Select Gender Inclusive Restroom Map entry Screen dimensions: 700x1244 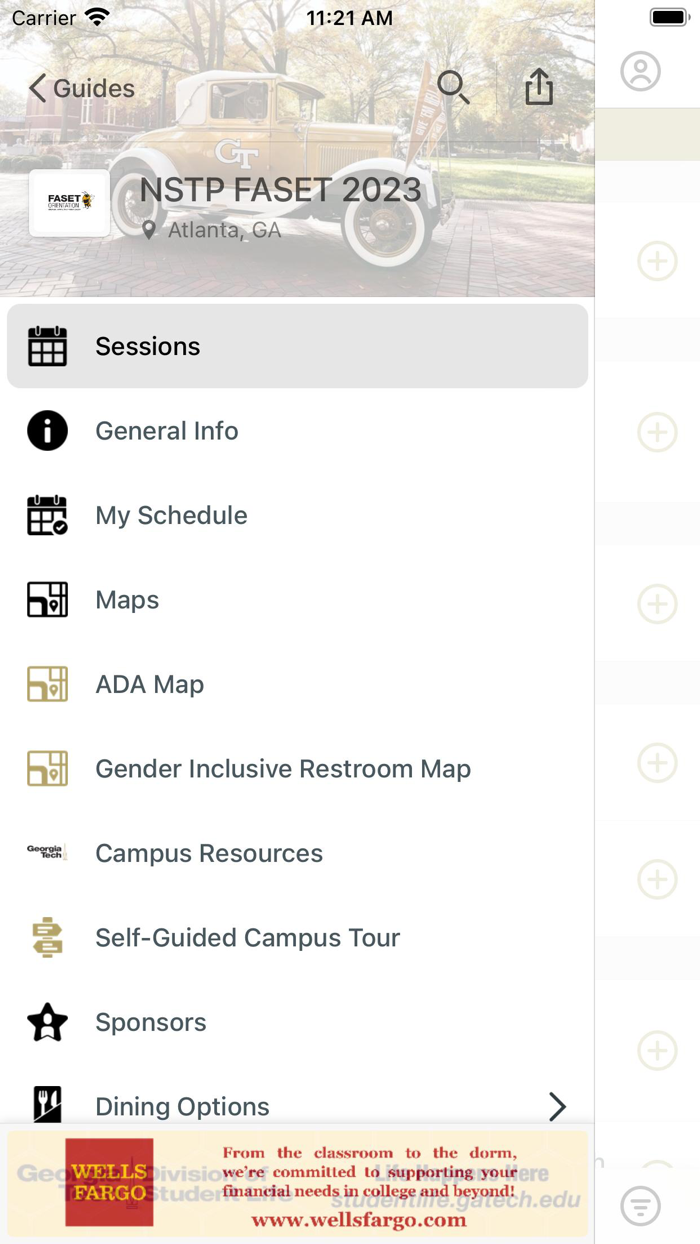282,768
